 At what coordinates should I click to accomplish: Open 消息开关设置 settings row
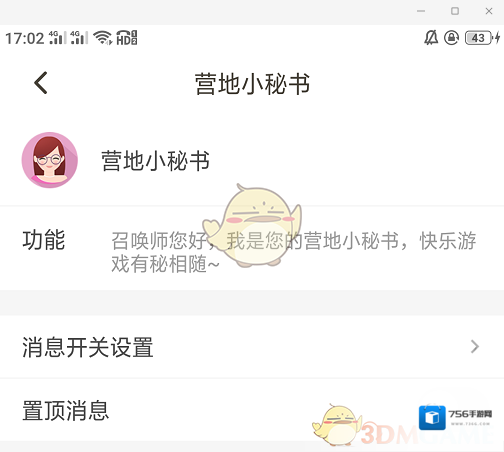(252, 347)
